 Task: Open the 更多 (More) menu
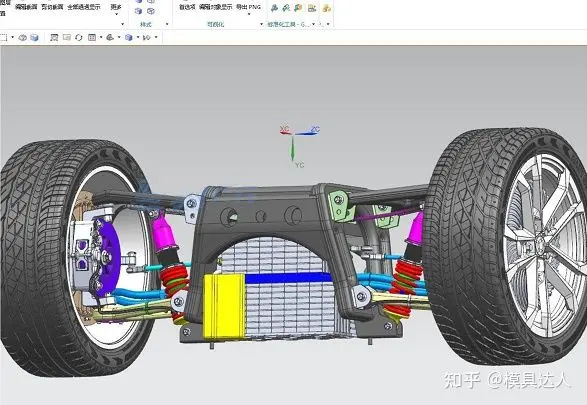pos(116,9)
